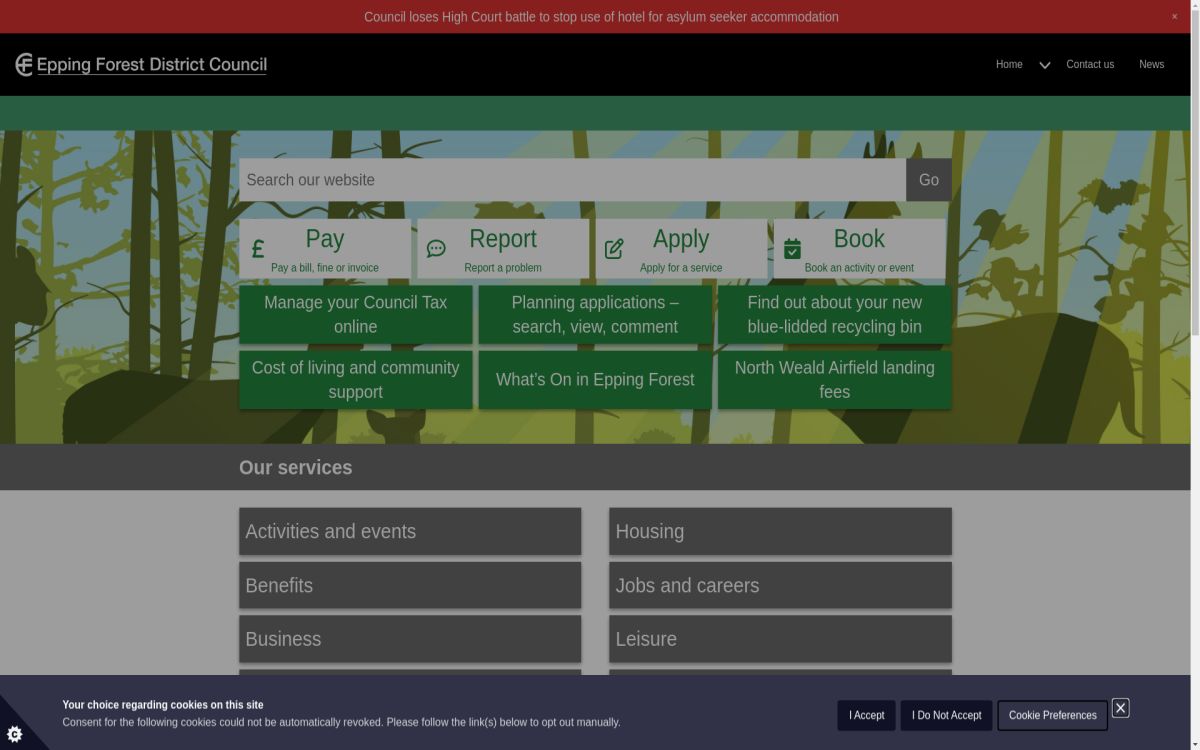Close the red news alert banner

1174,16
